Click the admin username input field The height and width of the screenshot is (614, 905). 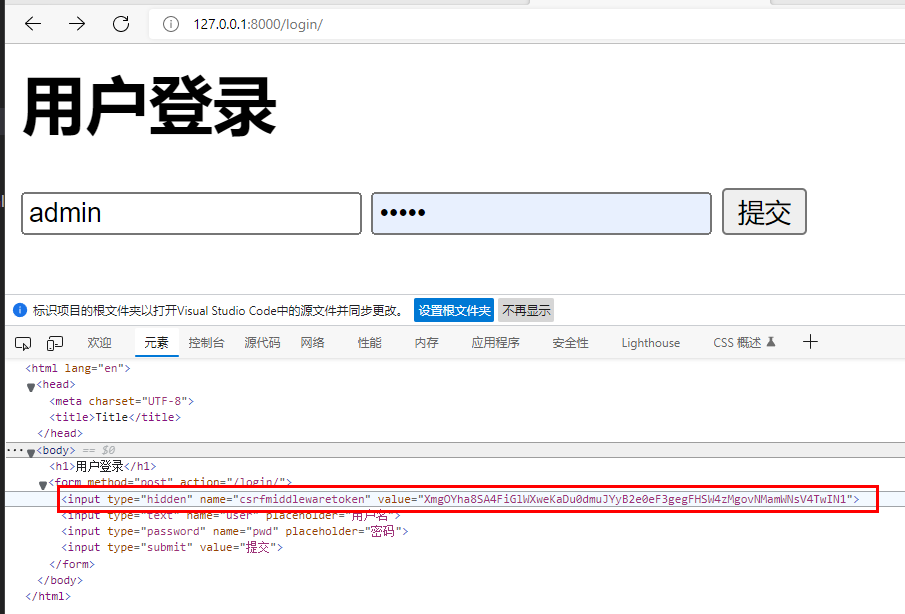tap(190, 212)
